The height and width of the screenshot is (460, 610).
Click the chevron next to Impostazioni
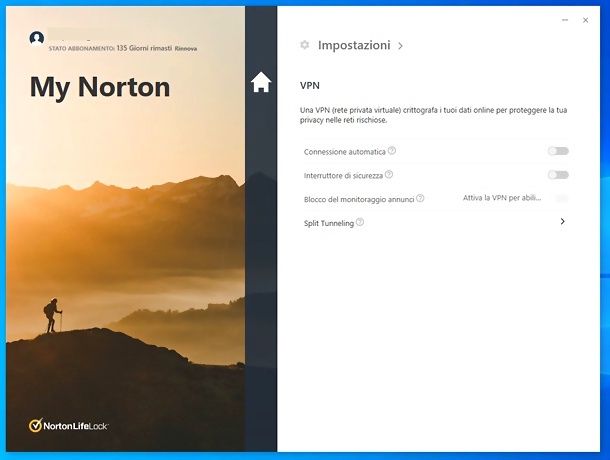tap(400, 46)
